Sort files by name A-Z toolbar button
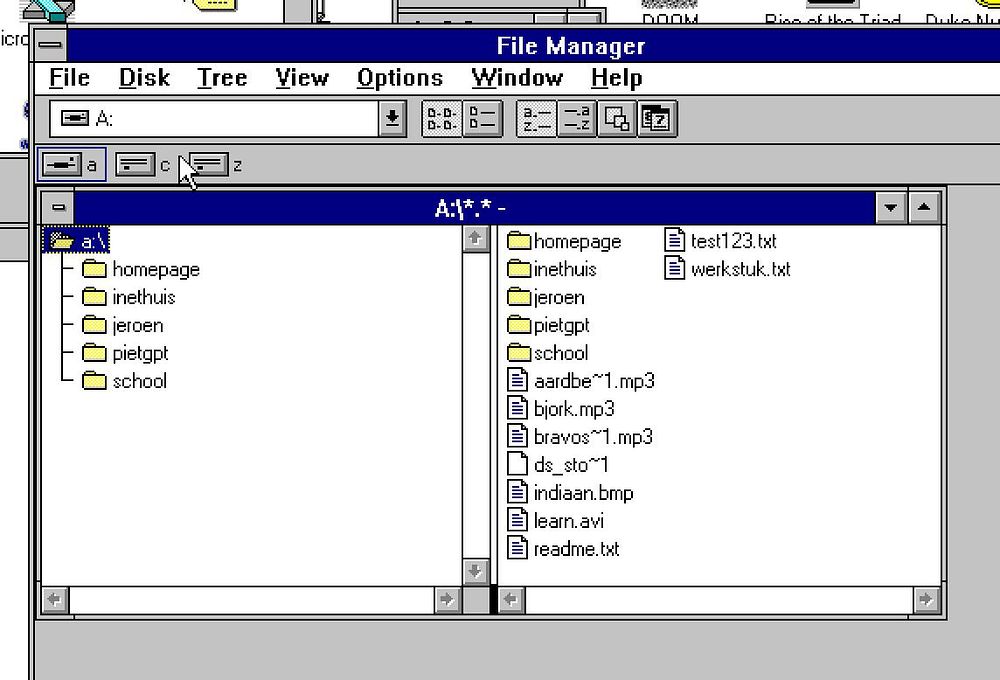1000x680 pixels. pyautogui.click(x=536, y=119)
